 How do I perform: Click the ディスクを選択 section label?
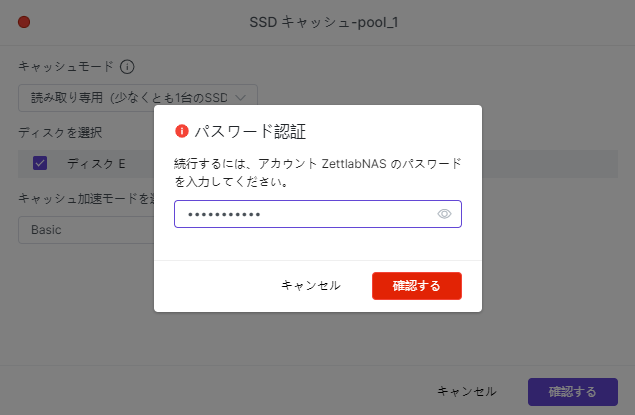click(x=59, y=132)
